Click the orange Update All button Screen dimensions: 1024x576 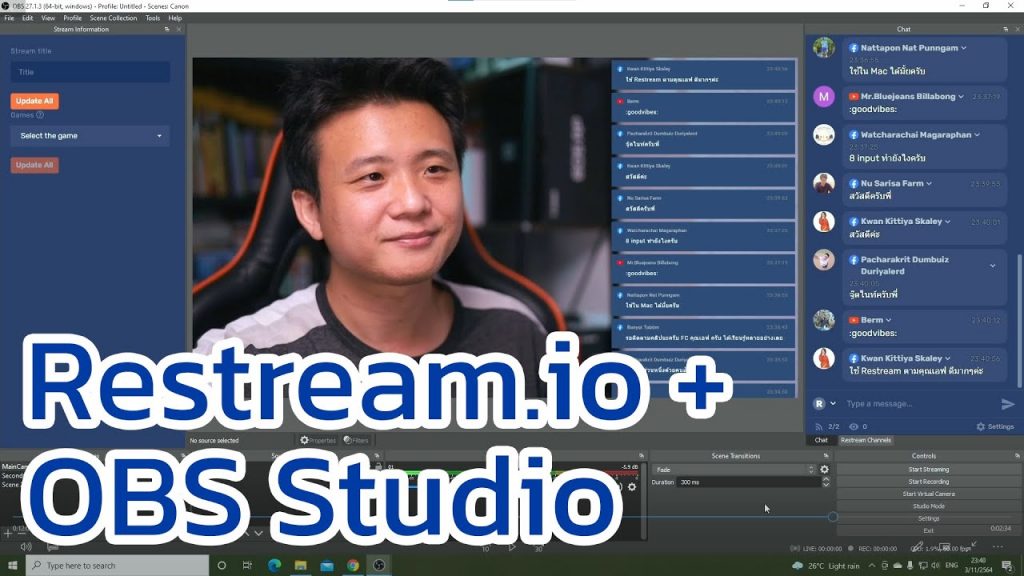pyautogui.click(x=34, y=101)
